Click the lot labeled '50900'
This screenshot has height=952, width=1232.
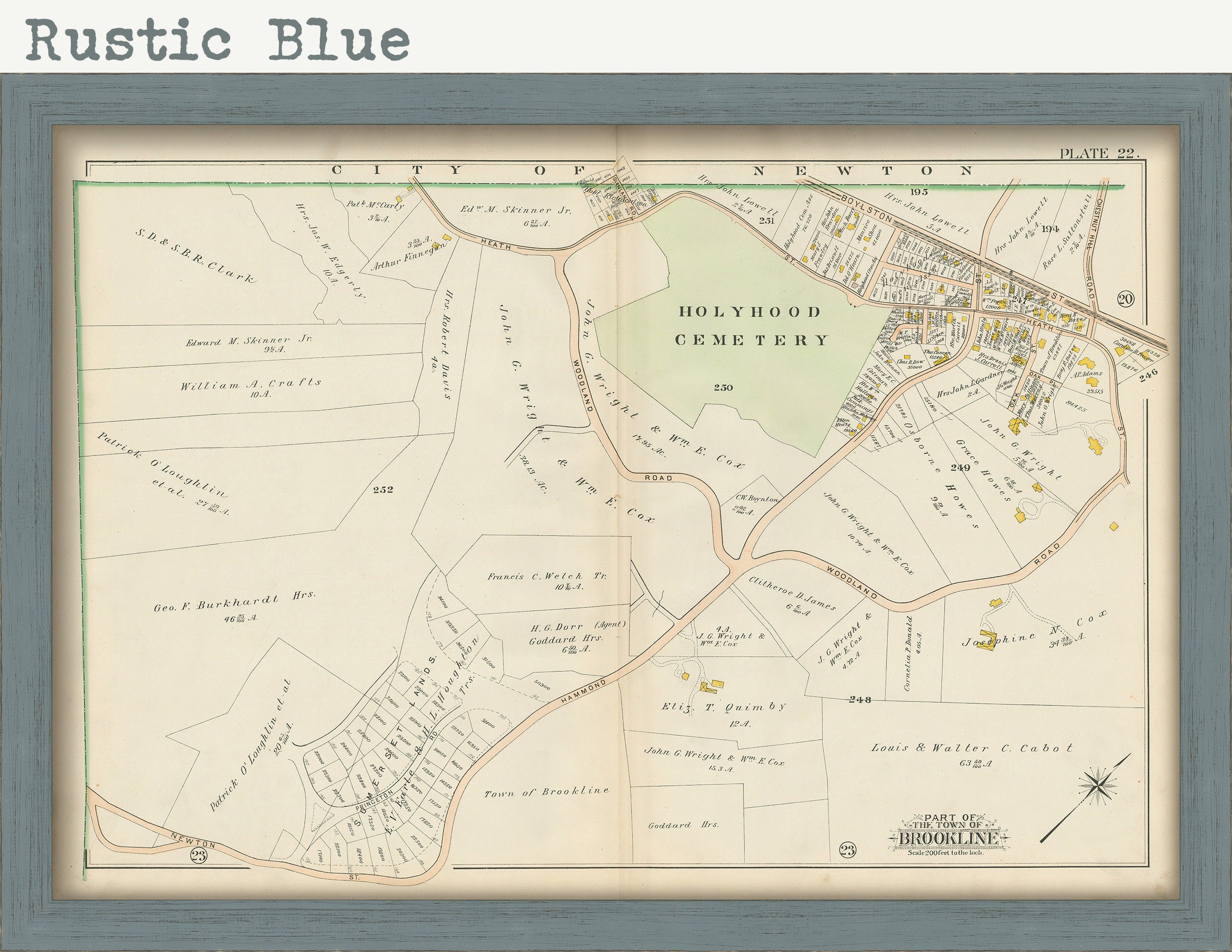541,683
